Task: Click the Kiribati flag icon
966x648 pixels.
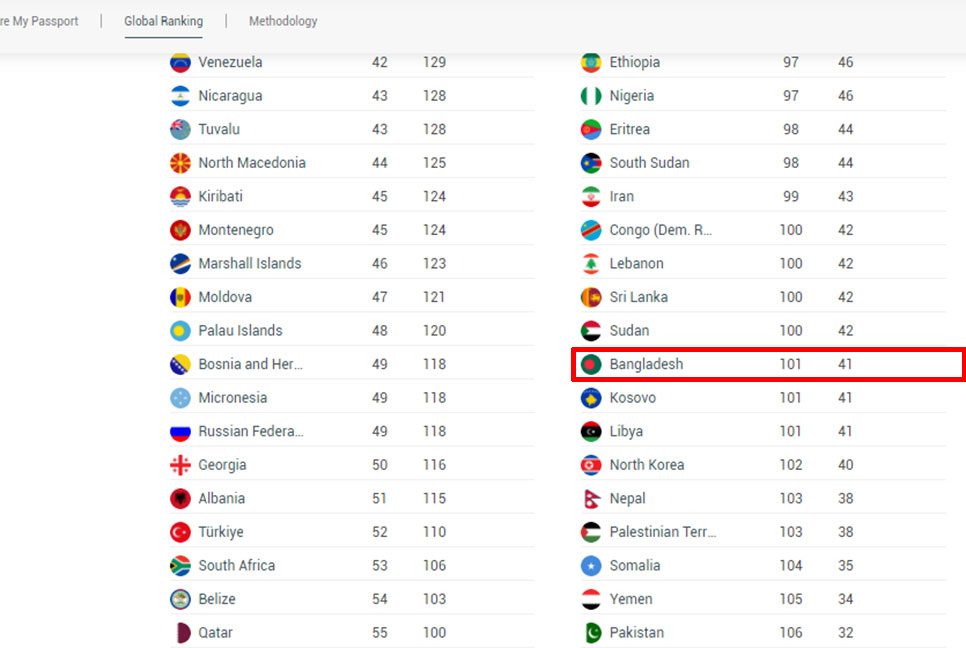Action: point(181,196)
